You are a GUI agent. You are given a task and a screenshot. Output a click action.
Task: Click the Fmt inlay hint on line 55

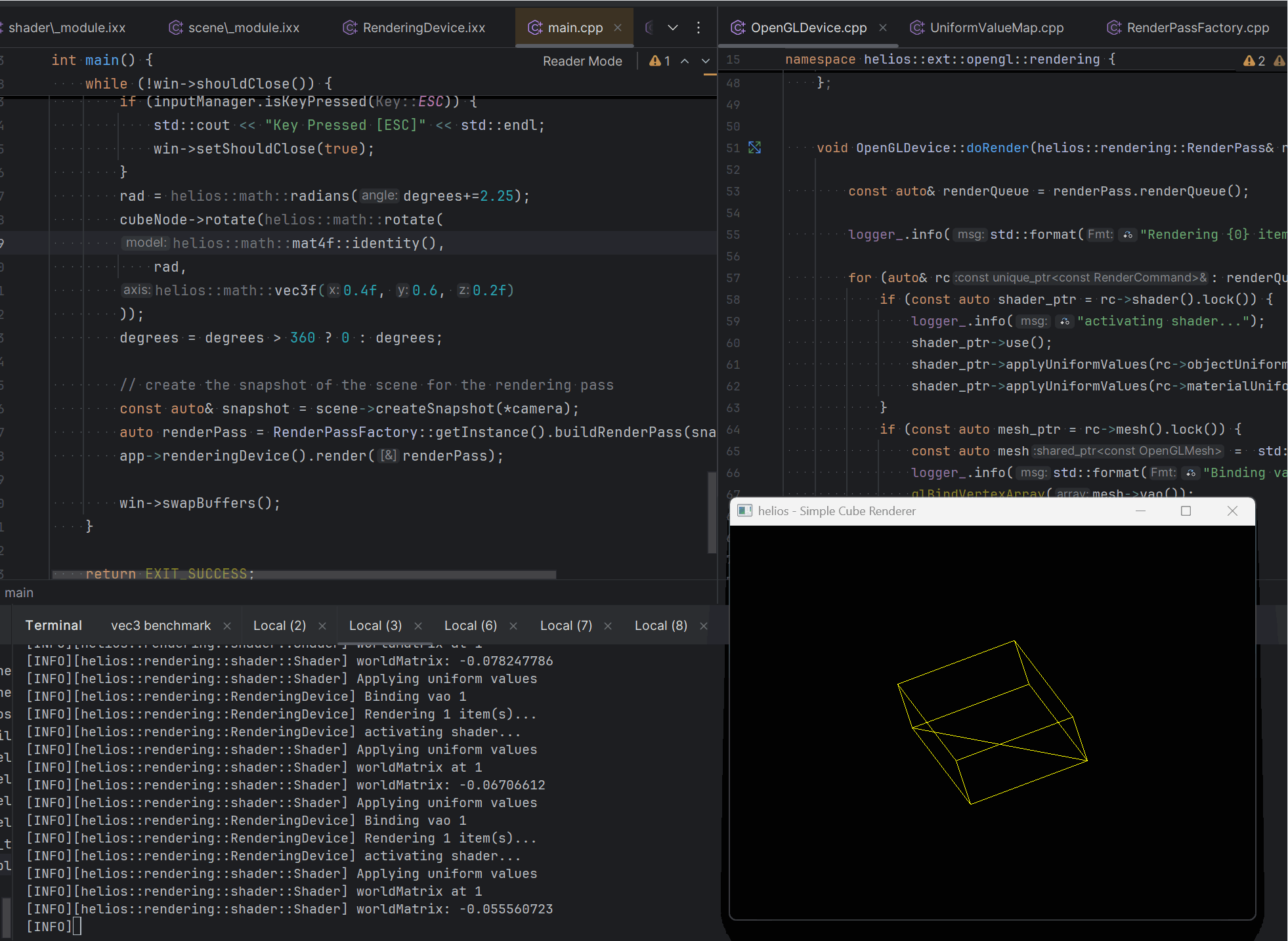1100,234
